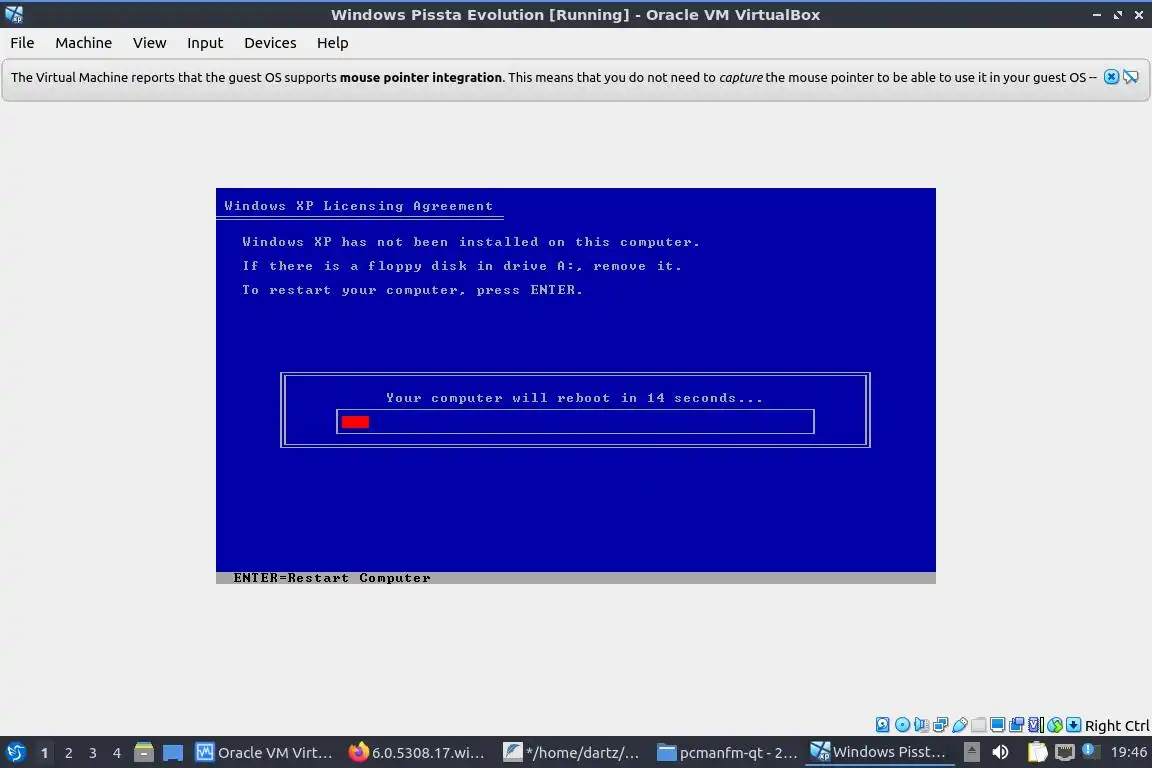Minimize the VirtualBox VM window

click(x=1097, y=14)
